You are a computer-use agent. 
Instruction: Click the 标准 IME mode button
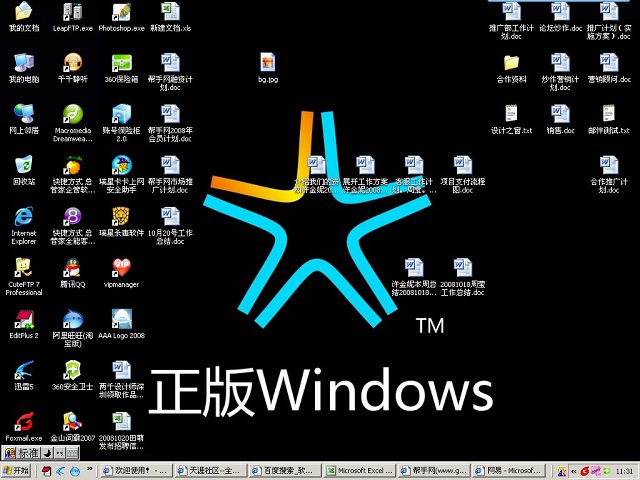click(x=29, y=452)
